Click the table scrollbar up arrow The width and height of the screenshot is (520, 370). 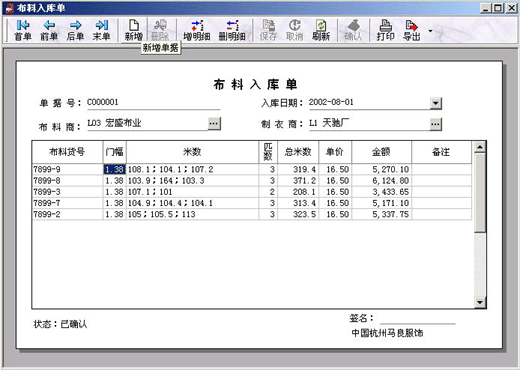point(480,147)
